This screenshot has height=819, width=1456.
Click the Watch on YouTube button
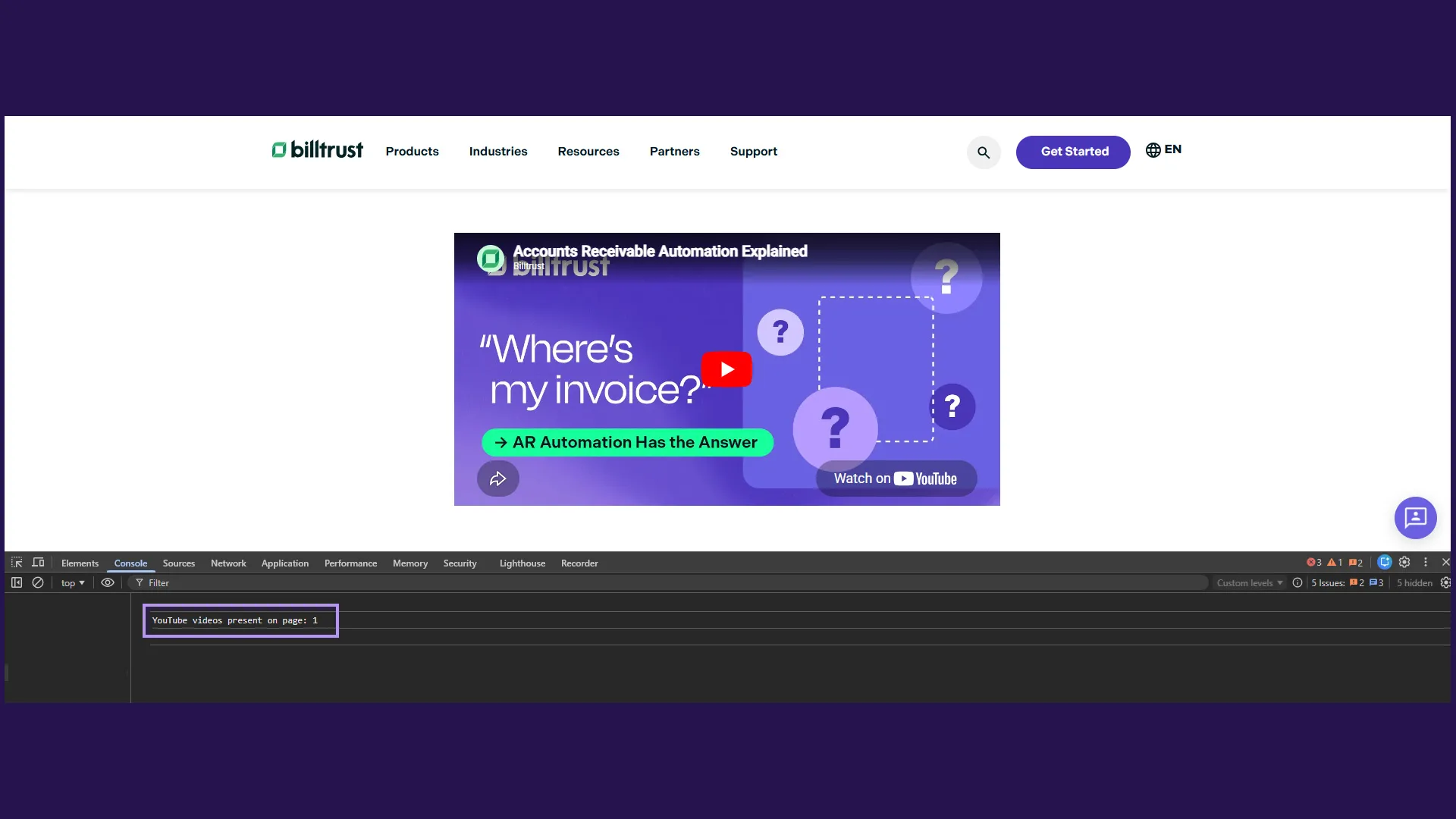coord(896,479)
